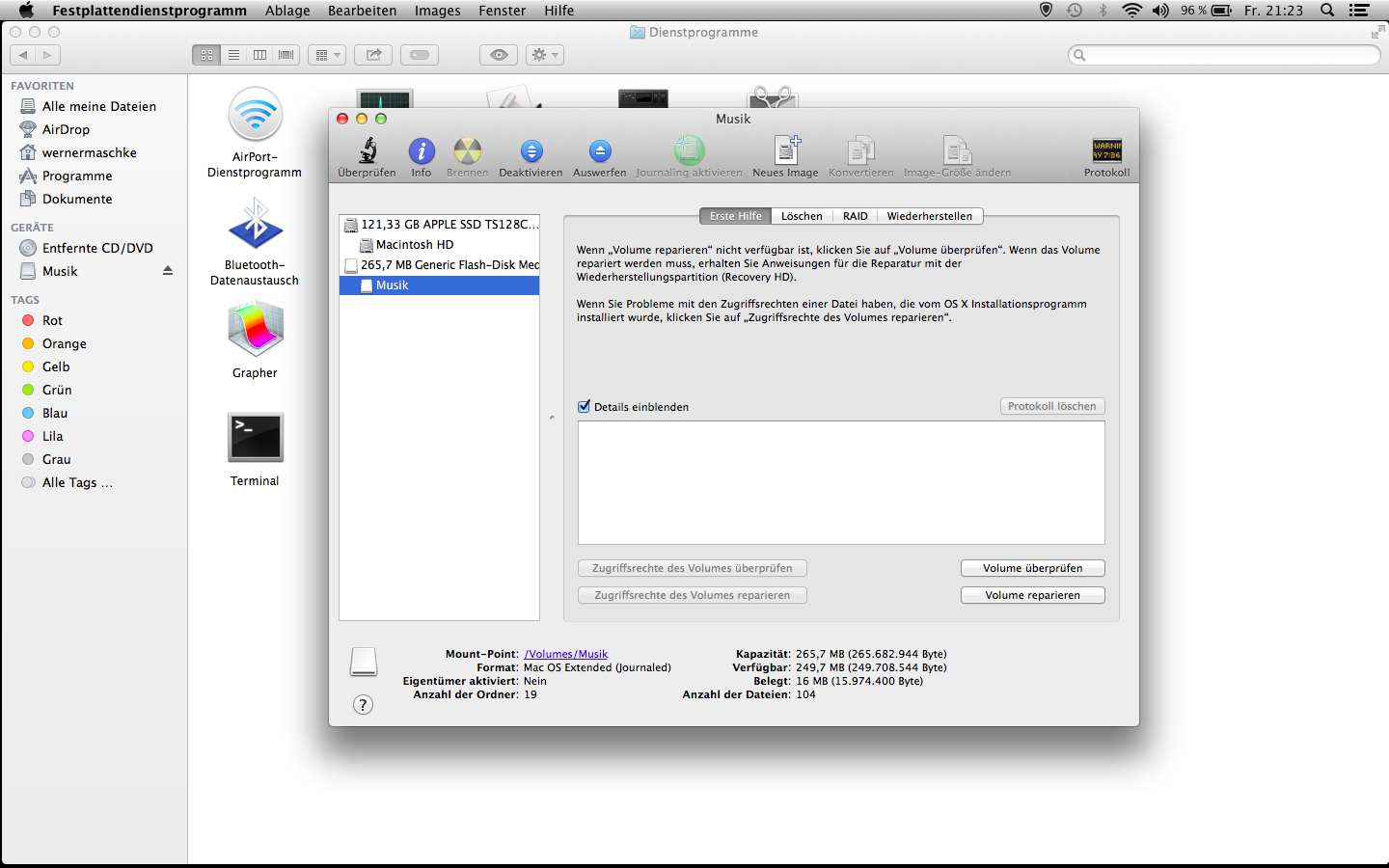This screenshot has height=868, width=1389.
Task: Open the Terminal application icon
Action: click(255, 438)
